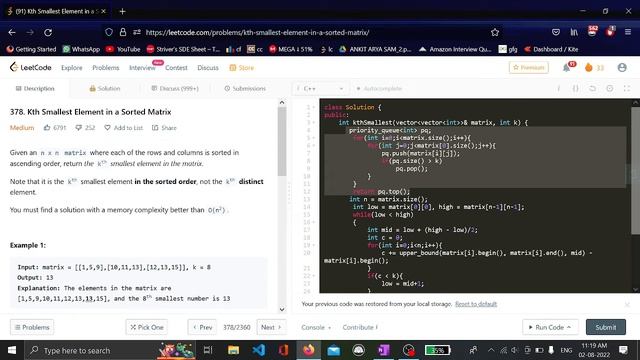Image resolution: width=640 pixels, height=360 pixels.
Task: Switch to the Solution tab
Action: tap(105, 89)
